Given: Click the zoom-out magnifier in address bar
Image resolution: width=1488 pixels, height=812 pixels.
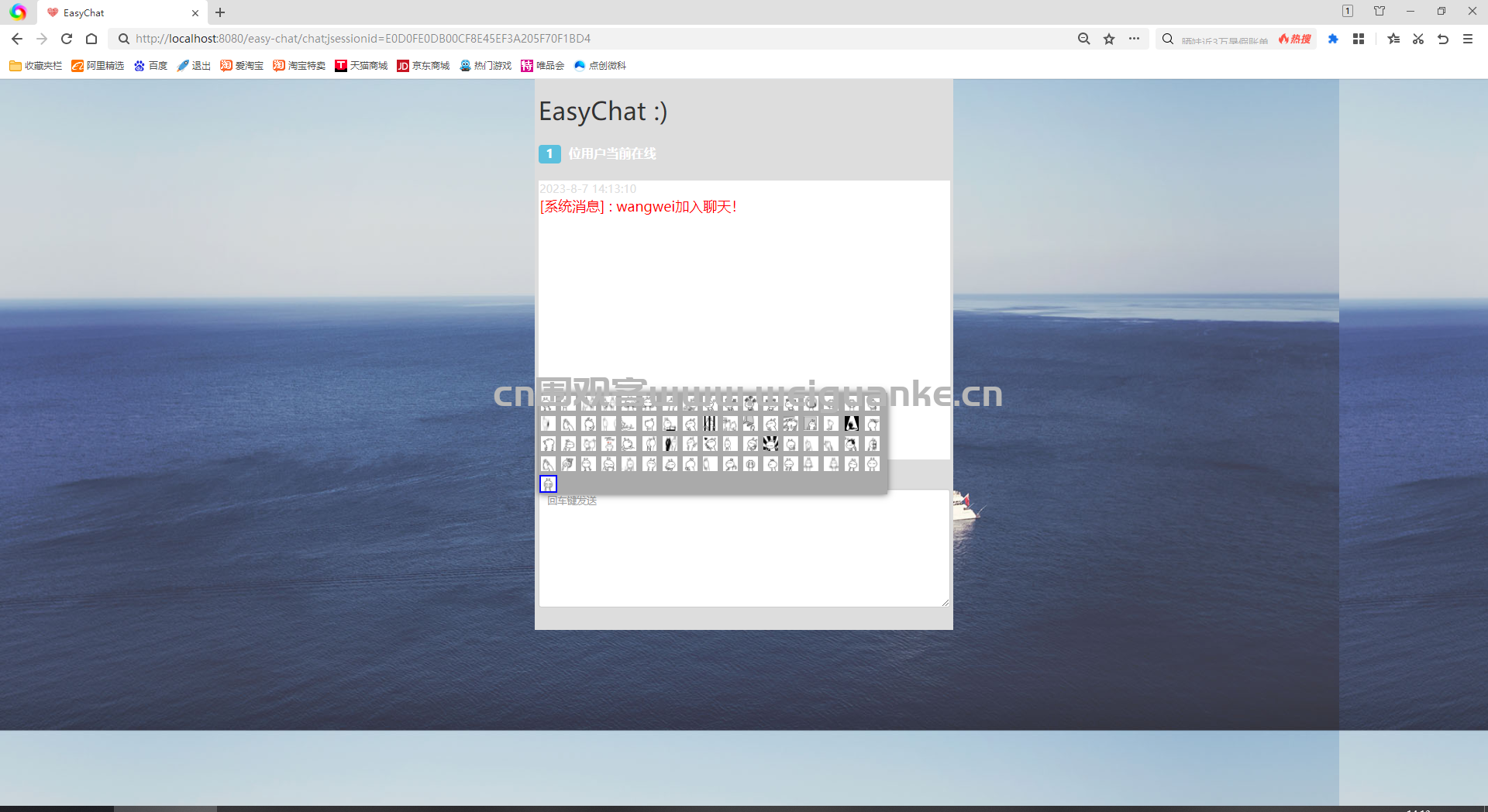Looking at the screenshot, I should [x=1084, y=39].
